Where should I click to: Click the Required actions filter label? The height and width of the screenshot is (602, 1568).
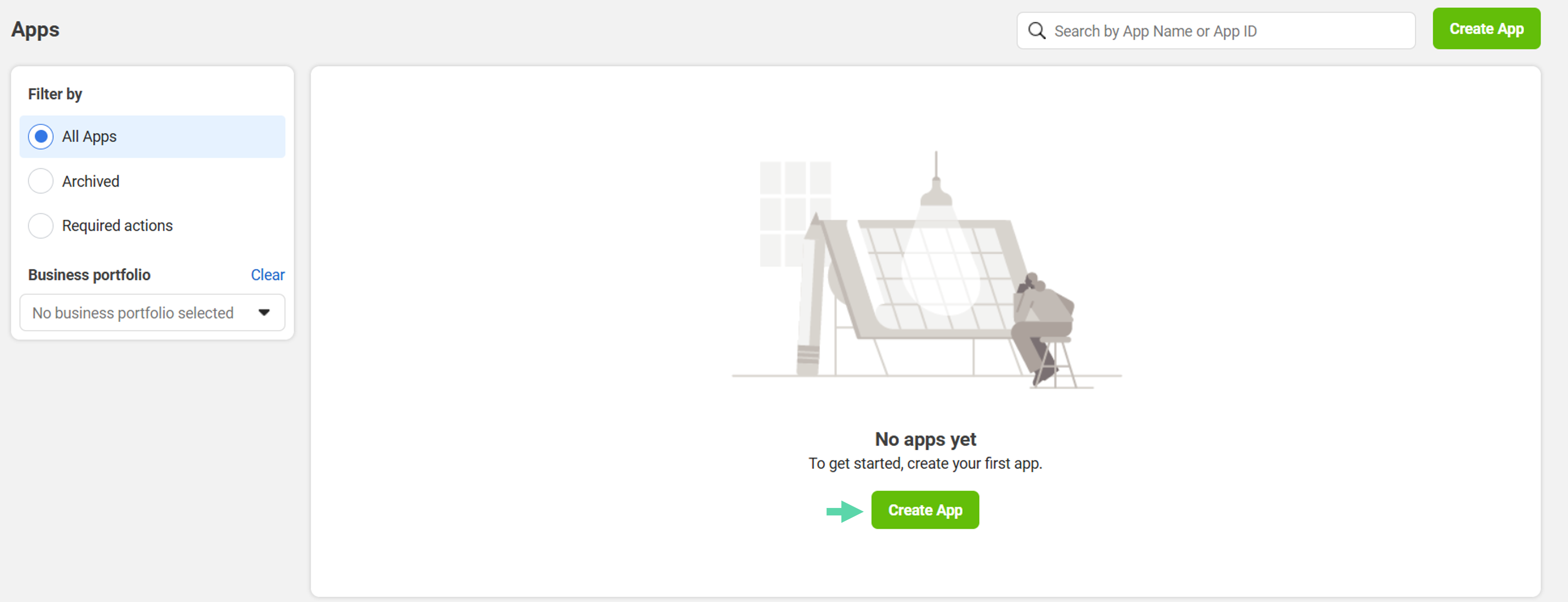pos(118,226)
